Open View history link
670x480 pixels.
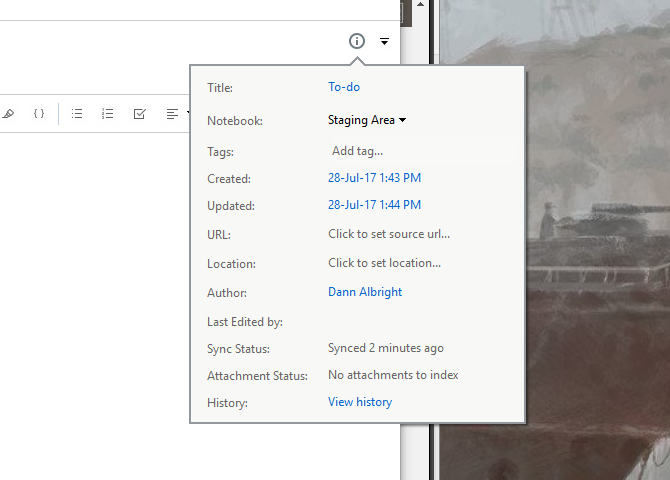coord(360,402)
